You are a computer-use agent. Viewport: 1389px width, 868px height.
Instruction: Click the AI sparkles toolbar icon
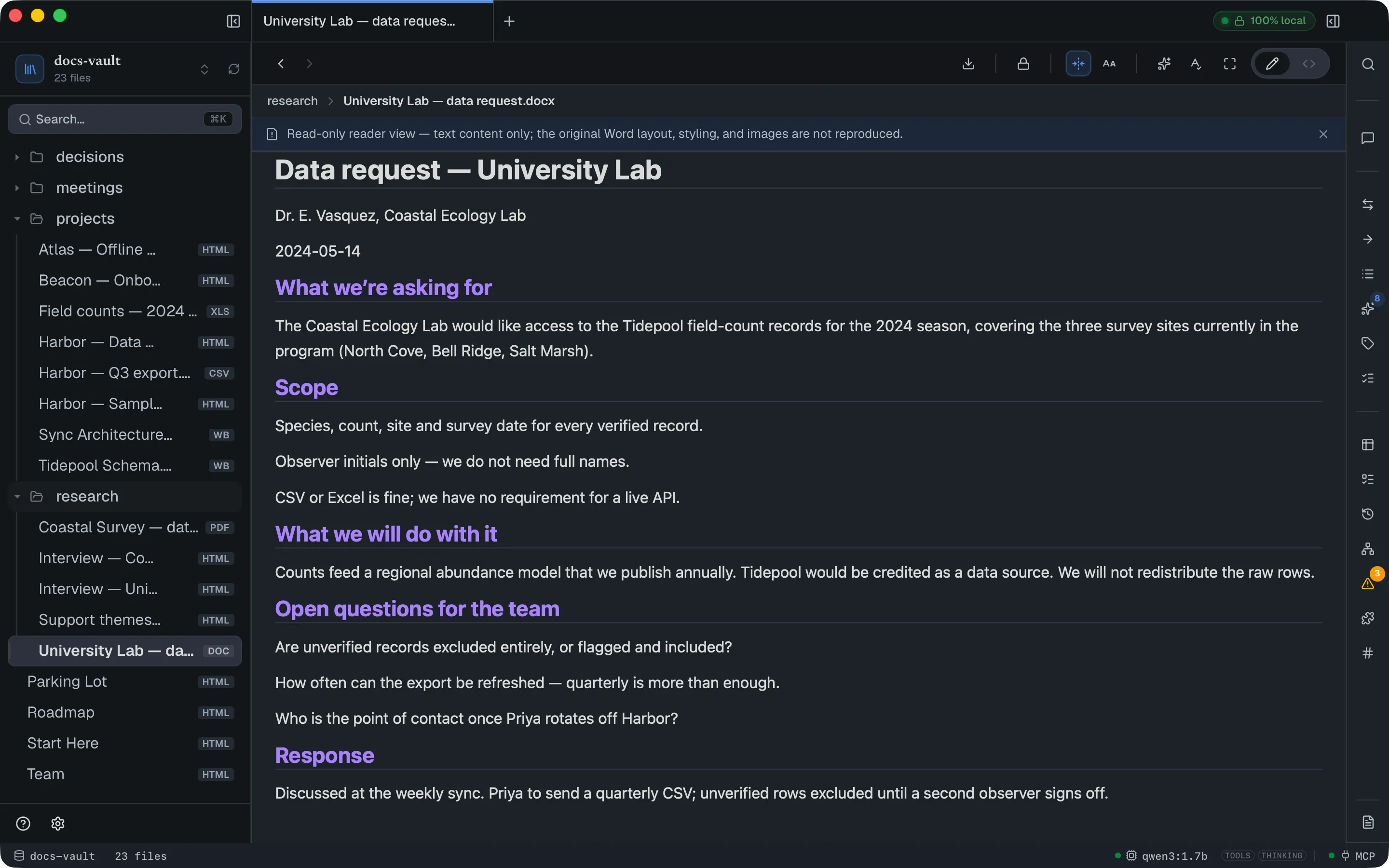(1164, 64)
